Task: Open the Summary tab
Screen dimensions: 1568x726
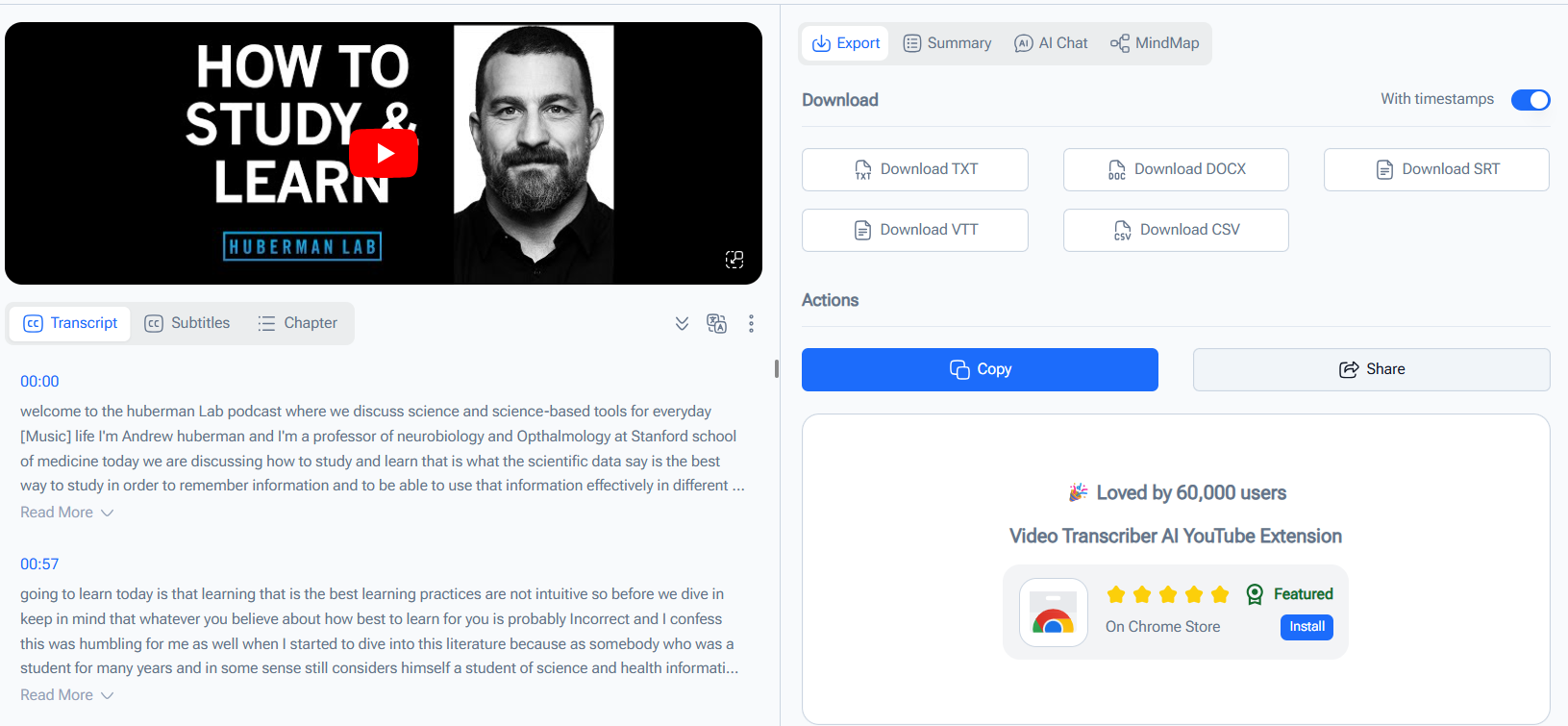Action: 948,43
